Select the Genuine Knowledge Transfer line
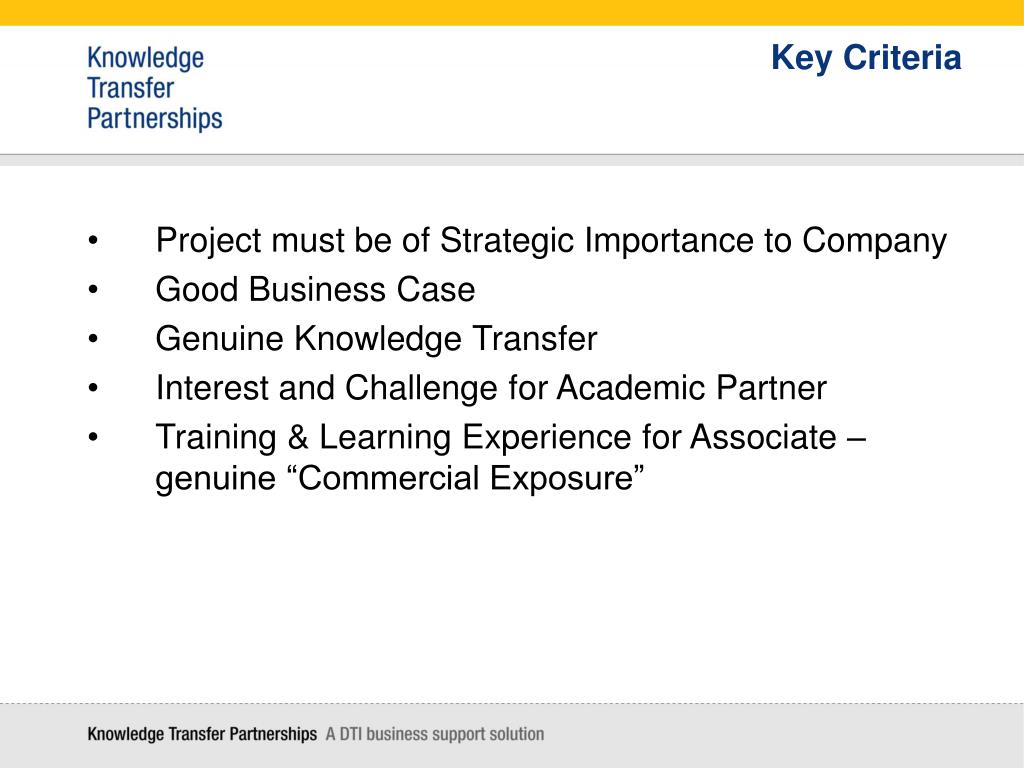Image resolution: width=1024 pixels, height=768 pixels. (x=376, y=340)
